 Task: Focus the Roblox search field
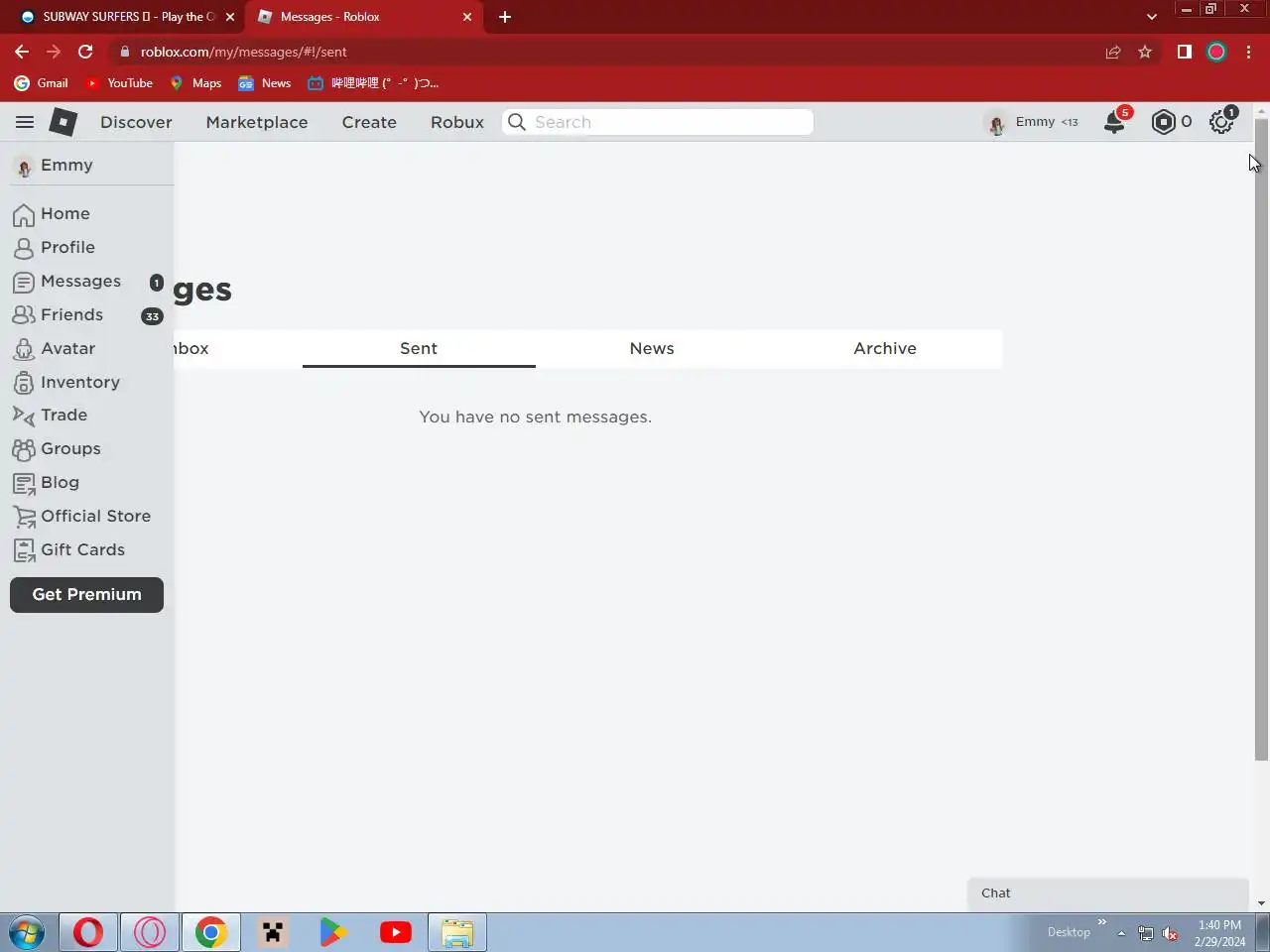click(x=658, y=122)
